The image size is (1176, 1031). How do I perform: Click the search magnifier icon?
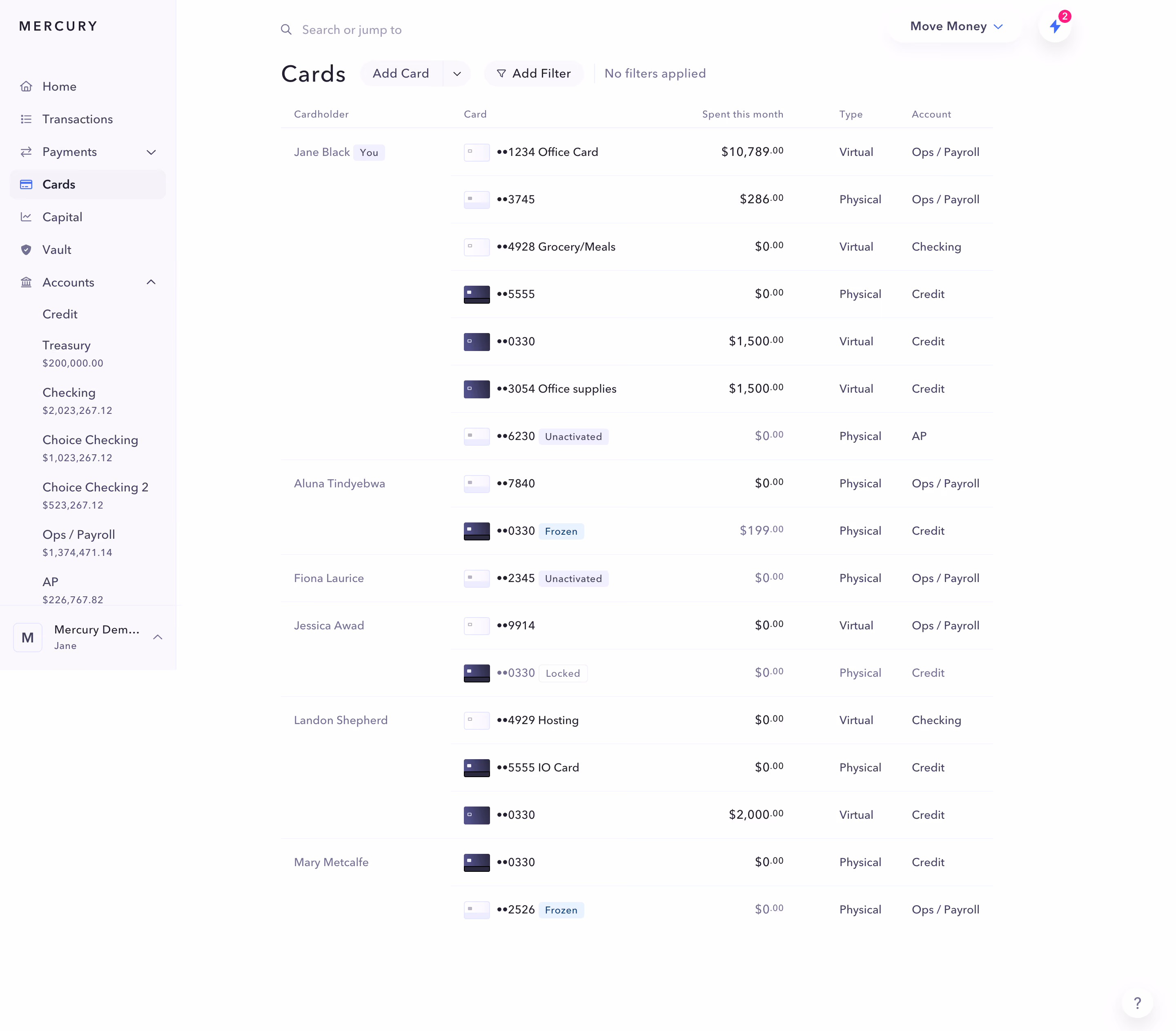click(286, 29)
